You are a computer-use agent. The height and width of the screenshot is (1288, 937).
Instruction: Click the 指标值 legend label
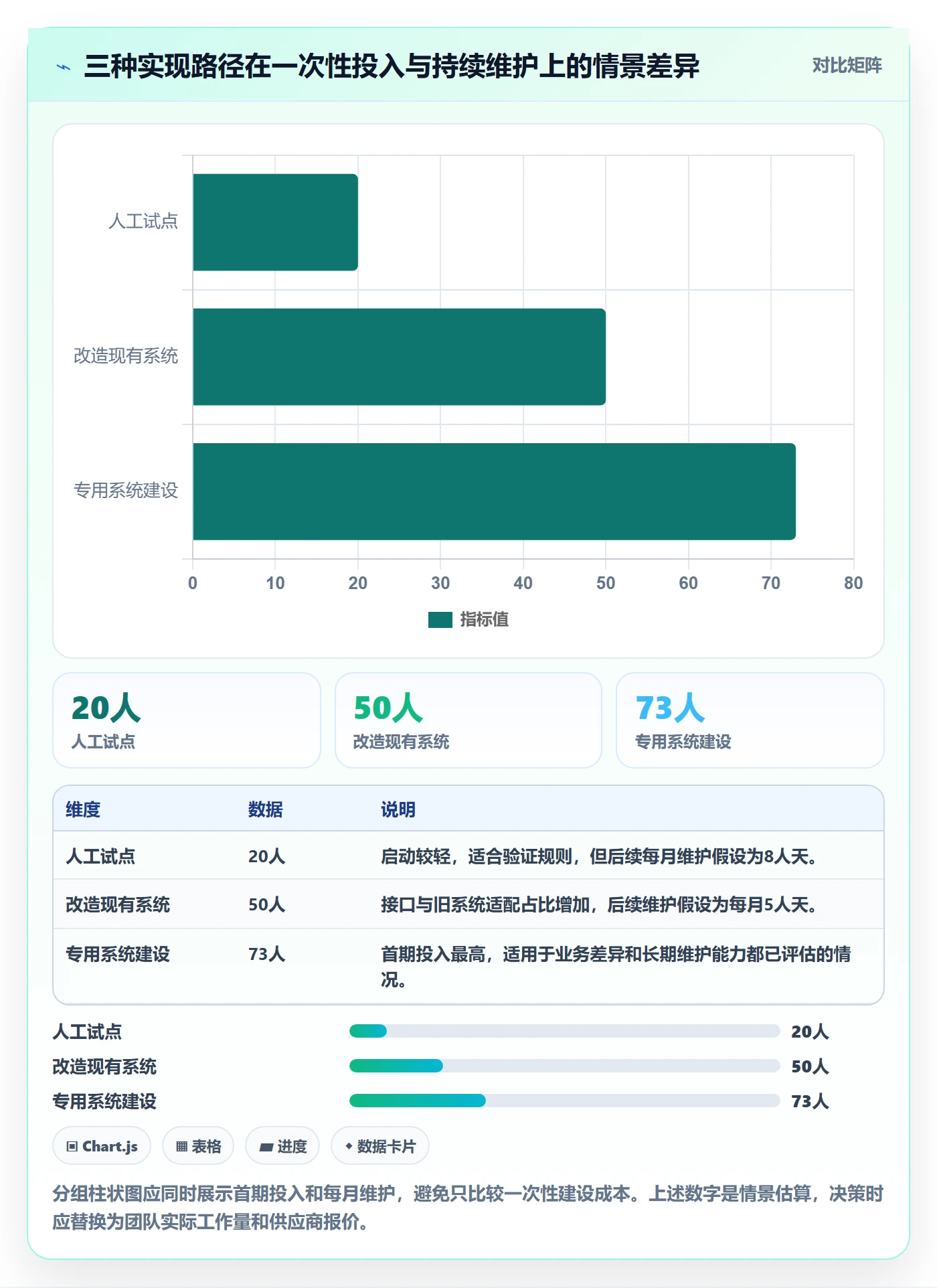point(485,620)
